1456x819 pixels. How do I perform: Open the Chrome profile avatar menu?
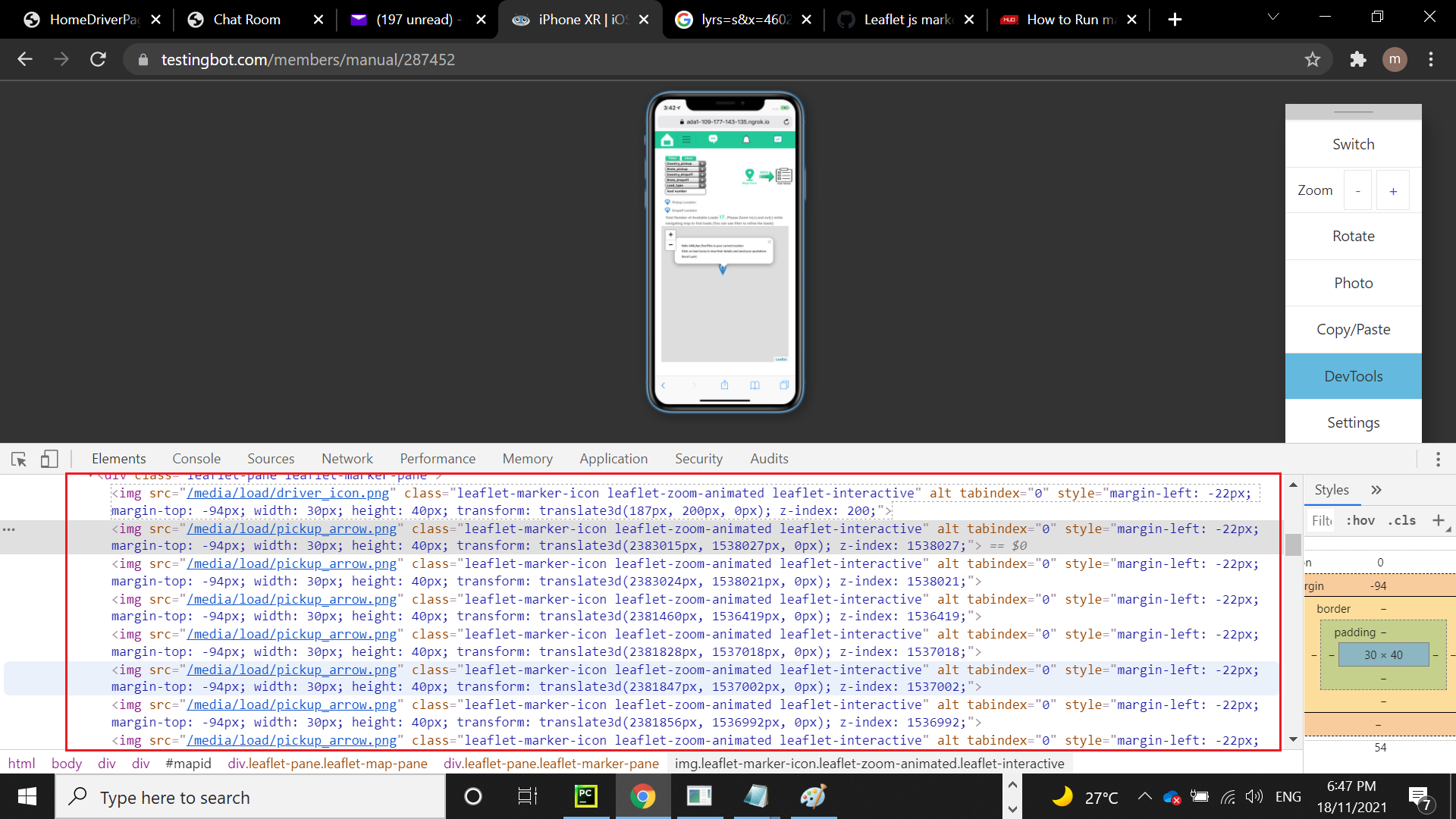click(x=1395, y=59)
